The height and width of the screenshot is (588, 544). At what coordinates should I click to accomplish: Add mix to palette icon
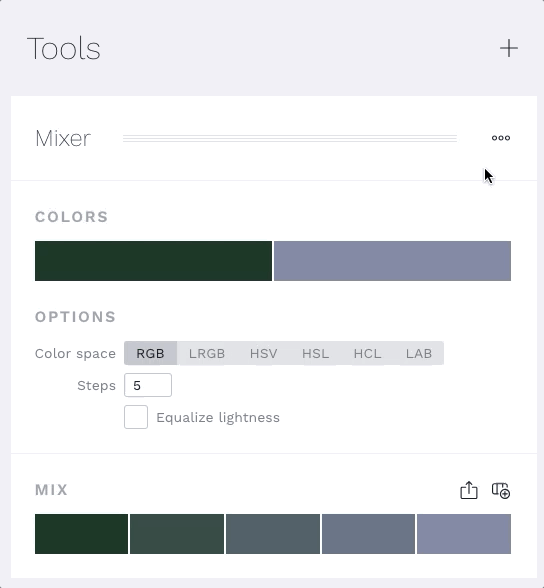tap(501, 490)
